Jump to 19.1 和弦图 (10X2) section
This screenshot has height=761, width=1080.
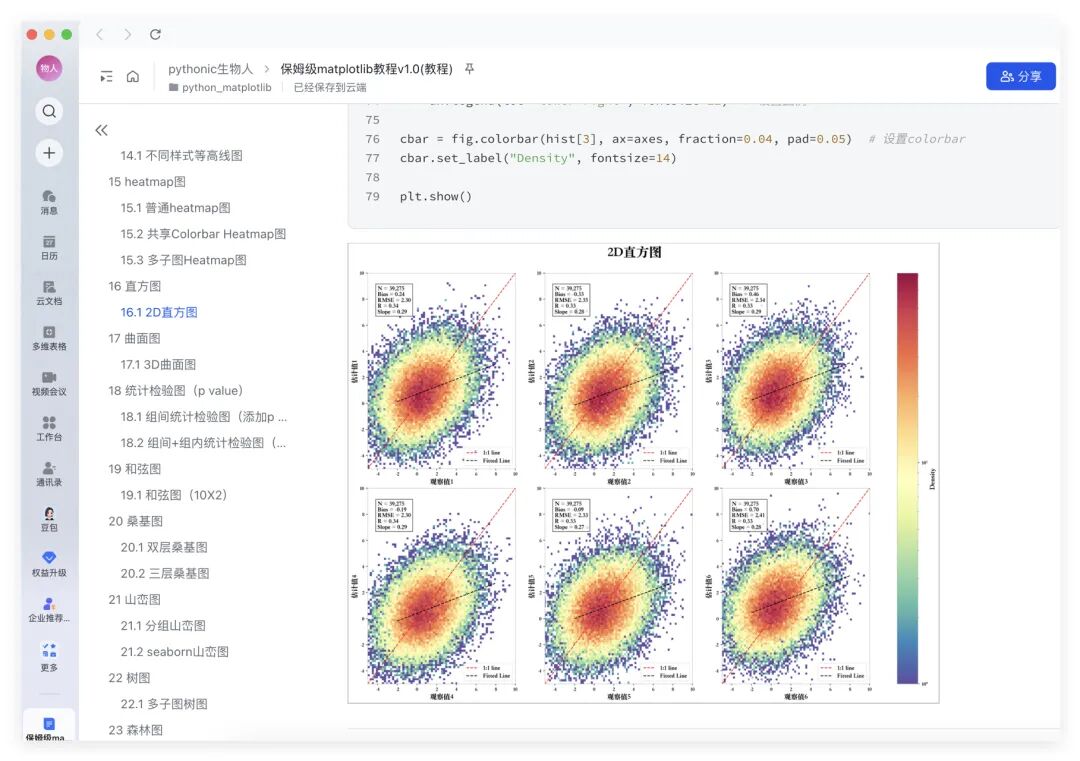pyautogui.click(x=174, y=495)
